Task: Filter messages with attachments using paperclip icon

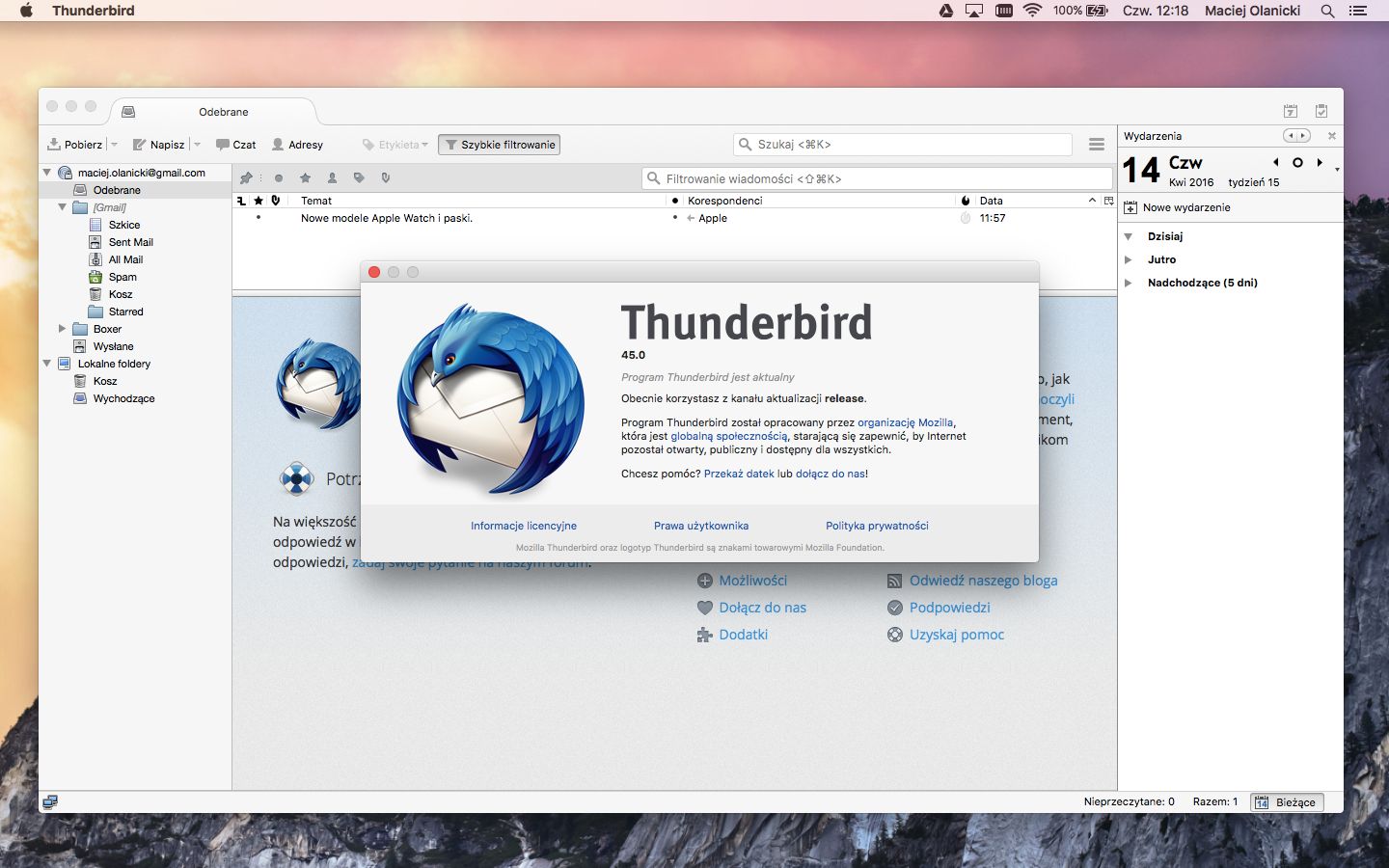Action: tap(386, 177)
